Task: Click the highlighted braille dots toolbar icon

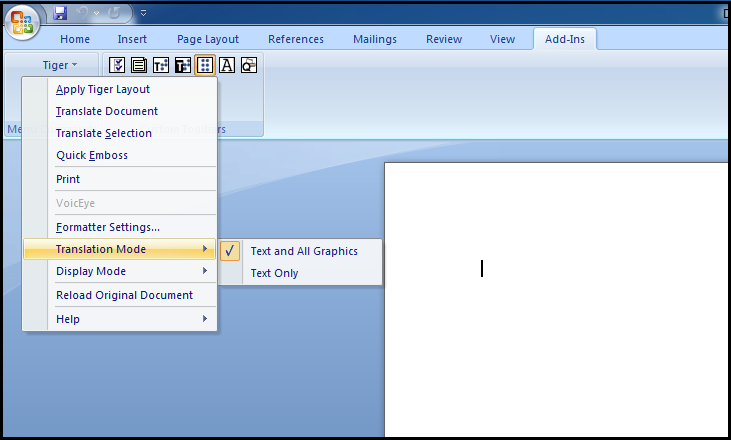Action: pos(205,65)
